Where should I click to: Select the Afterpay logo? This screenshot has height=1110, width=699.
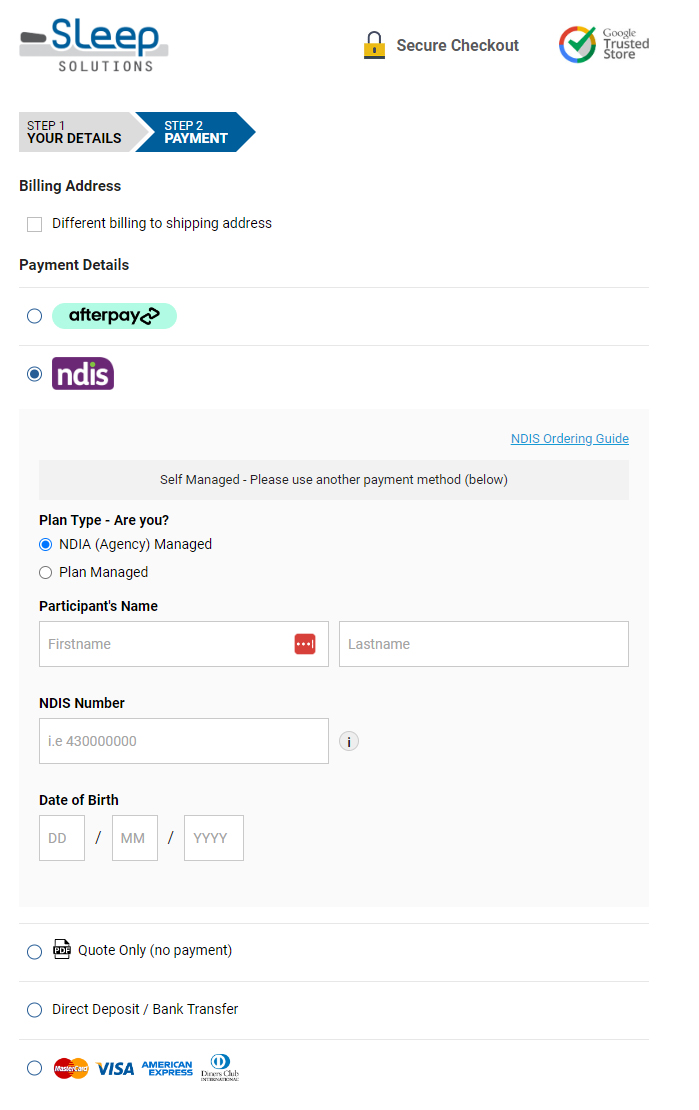coord(114,315)
